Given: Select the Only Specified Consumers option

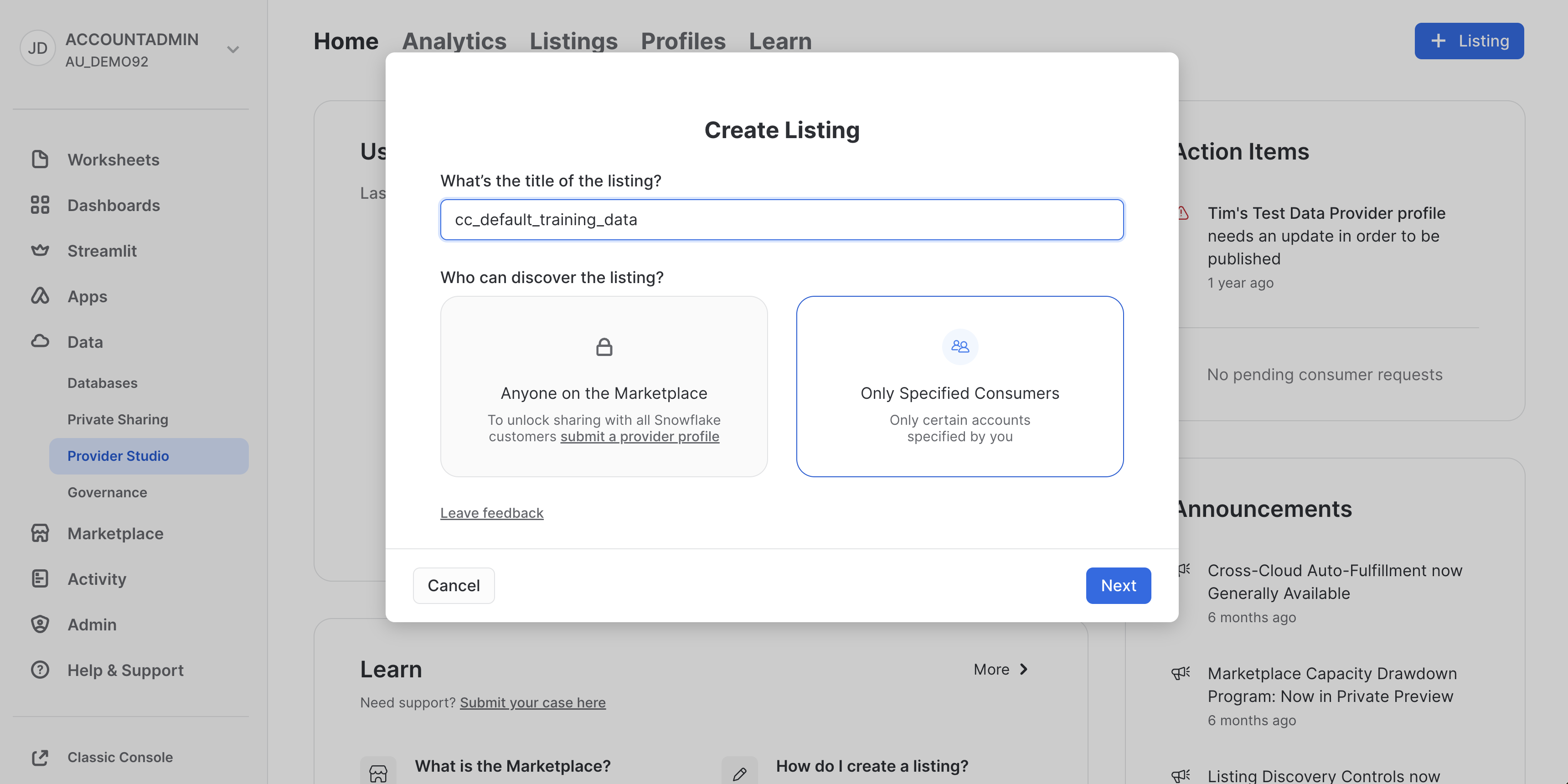Looking at the screenshot, I should pyautogui.click(x=959, y=387).
